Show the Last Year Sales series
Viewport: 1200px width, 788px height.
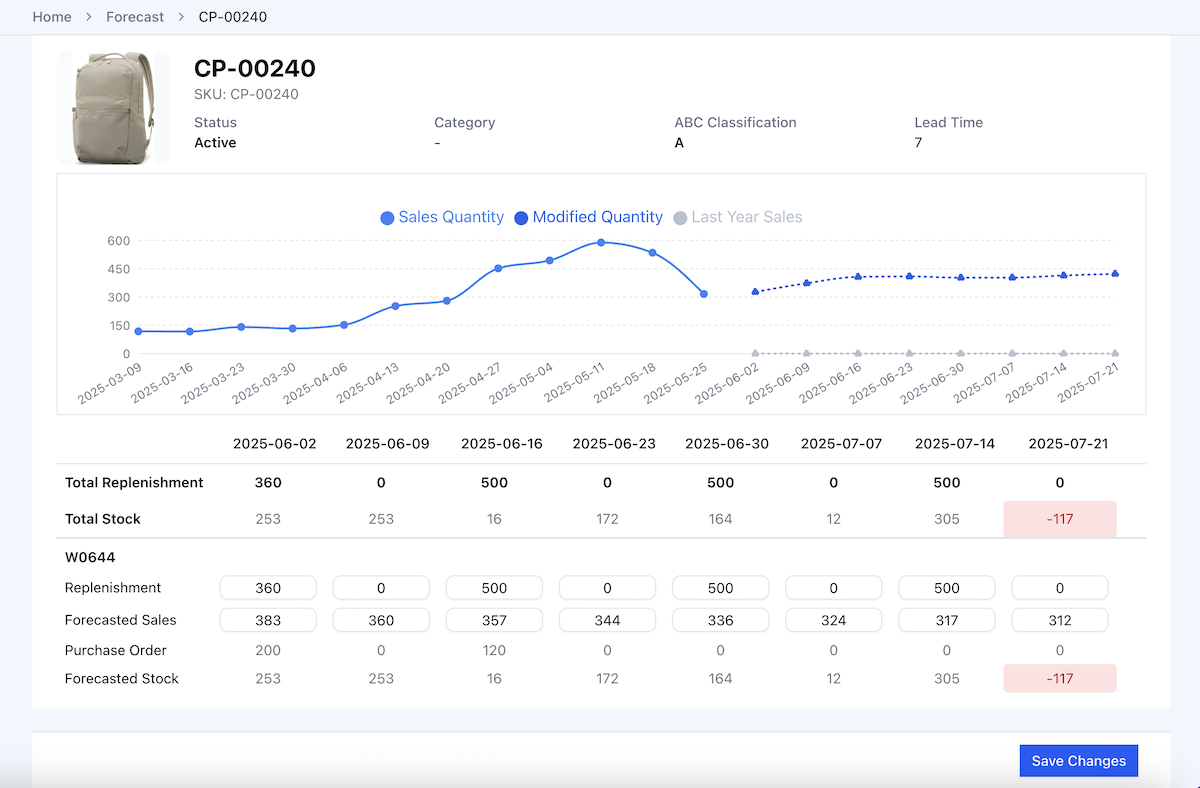(x=737, y=217)
